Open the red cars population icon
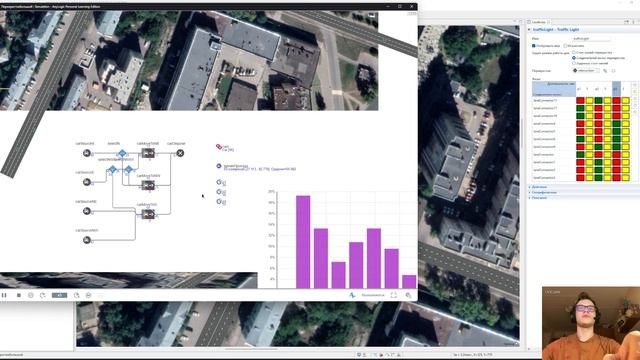640x360 pixels. point(219,146)
